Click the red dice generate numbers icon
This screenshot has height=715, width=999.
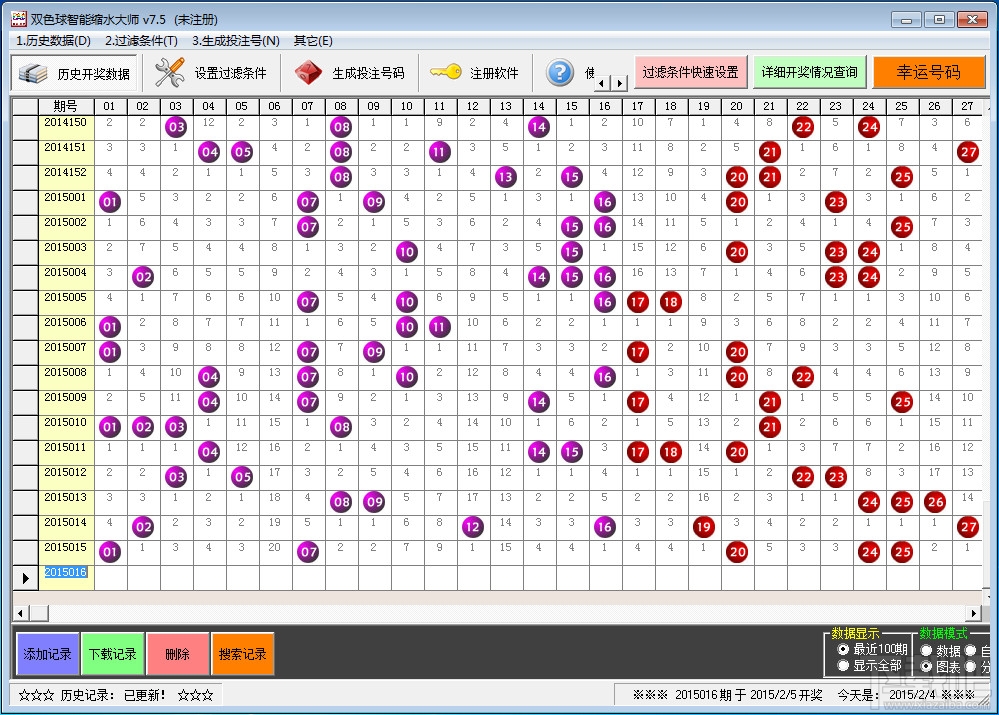tap(308, 73)
